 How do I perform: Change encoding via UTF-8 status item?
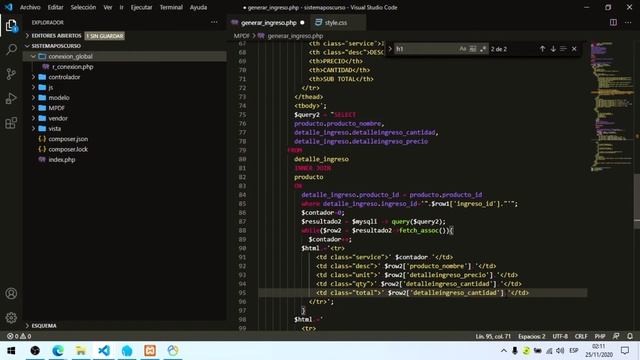coord(560,336)
